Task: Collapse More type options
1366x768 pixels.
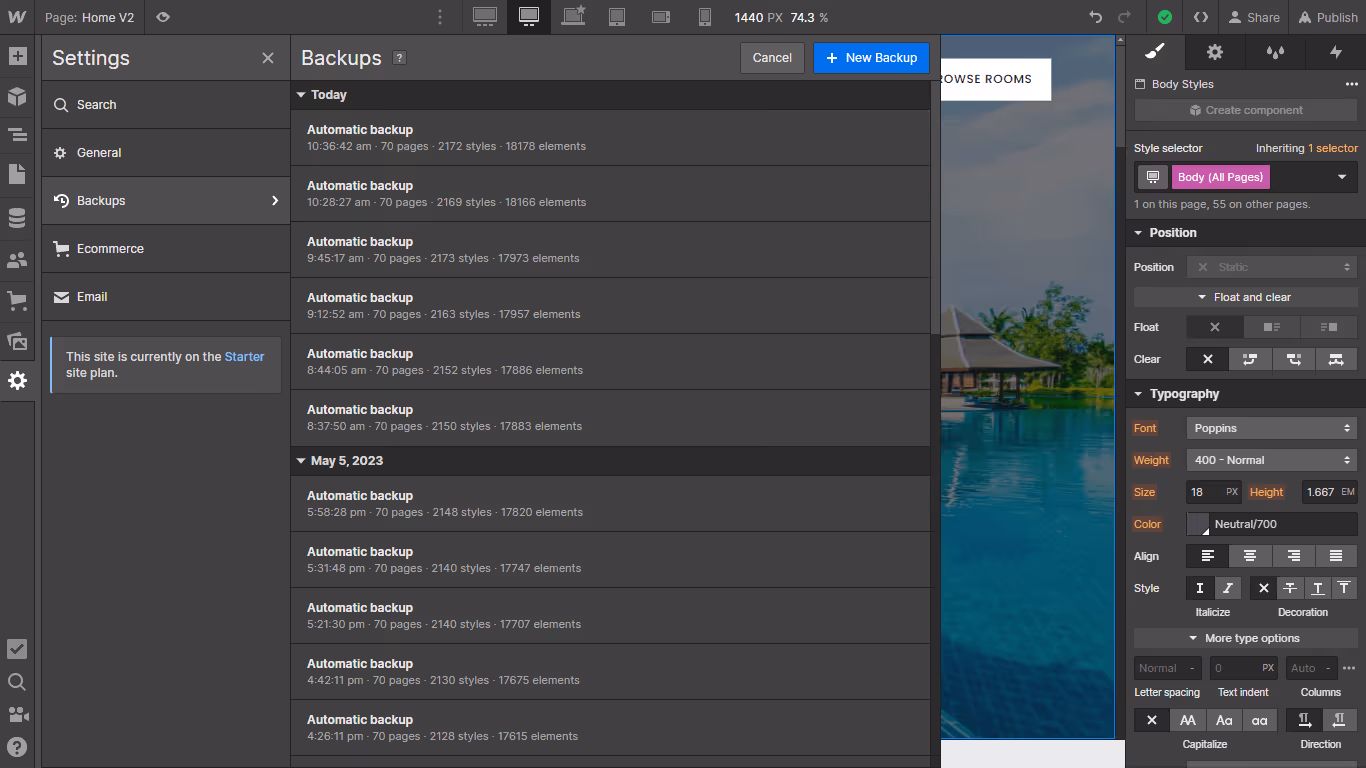Action: pos(1246,638)
